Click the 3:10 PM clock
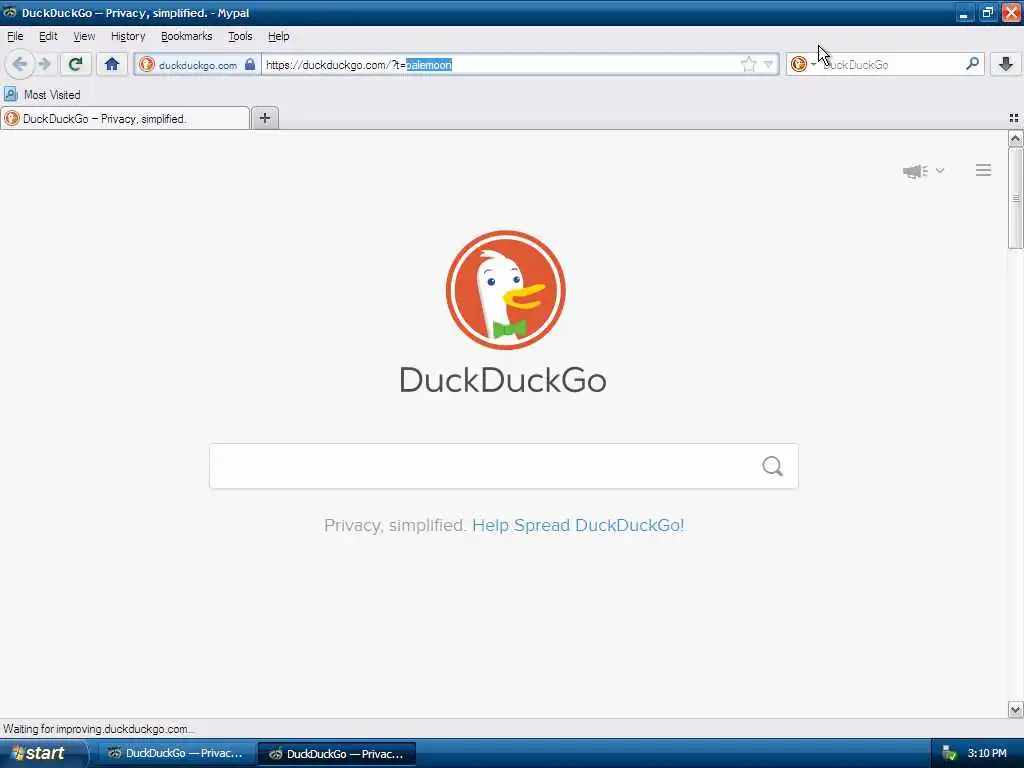 click(x=987, y=754)
